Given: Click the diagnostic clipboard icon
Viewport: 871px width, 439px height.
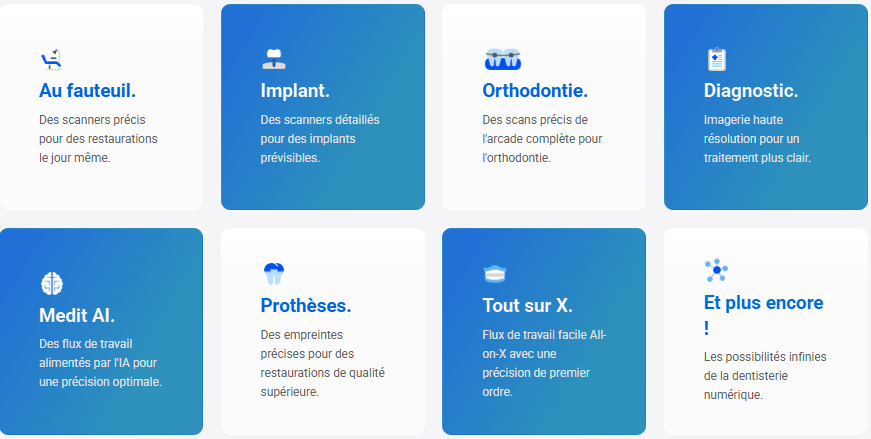Looking at the screenshot, I should pos(716,59).
